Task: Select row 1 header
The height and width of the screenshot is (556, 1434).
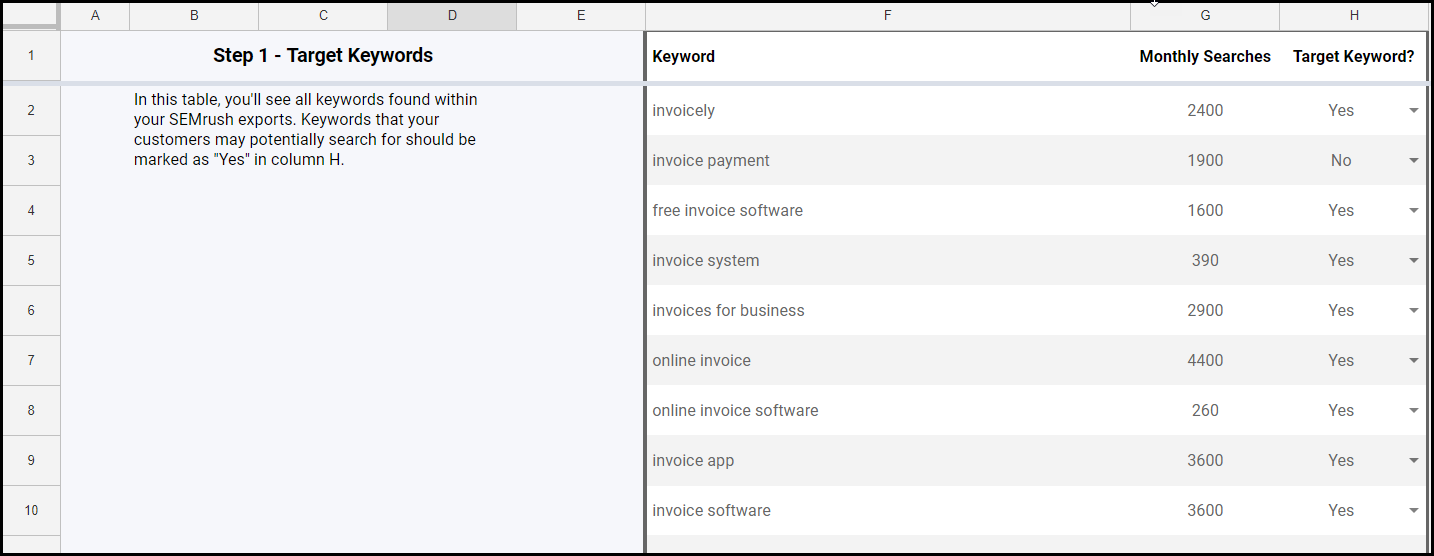Action: pyautogui.click(x=31, y=56)
